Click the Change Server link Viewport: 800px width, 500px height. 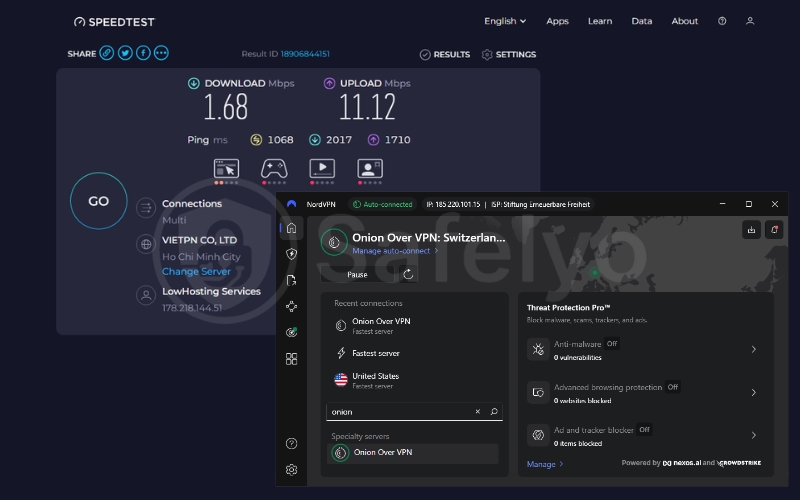[196, 271]
